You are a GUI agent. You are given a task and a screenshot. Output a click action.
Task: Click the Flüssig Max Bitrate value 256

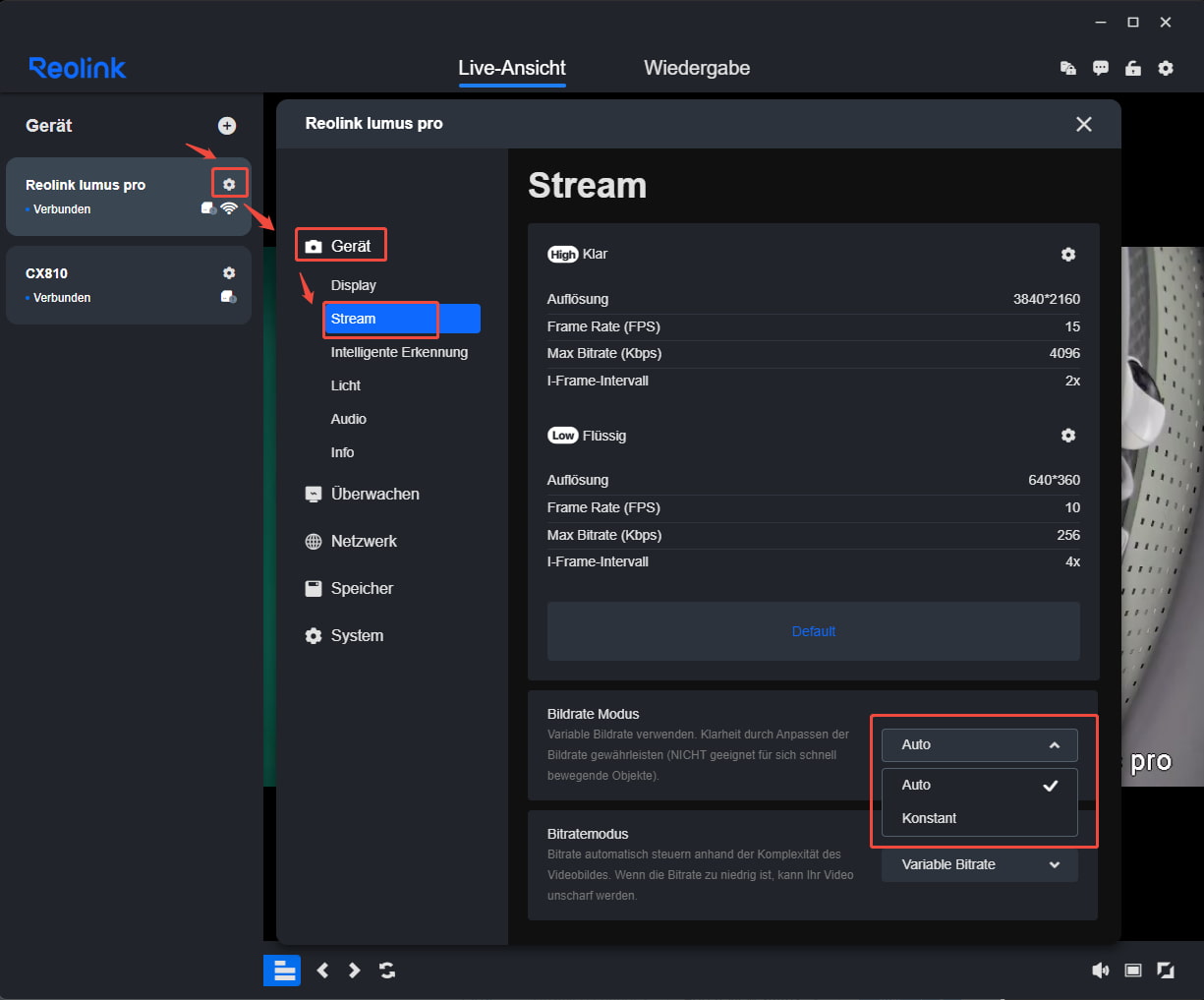[x=1068, y=535]
